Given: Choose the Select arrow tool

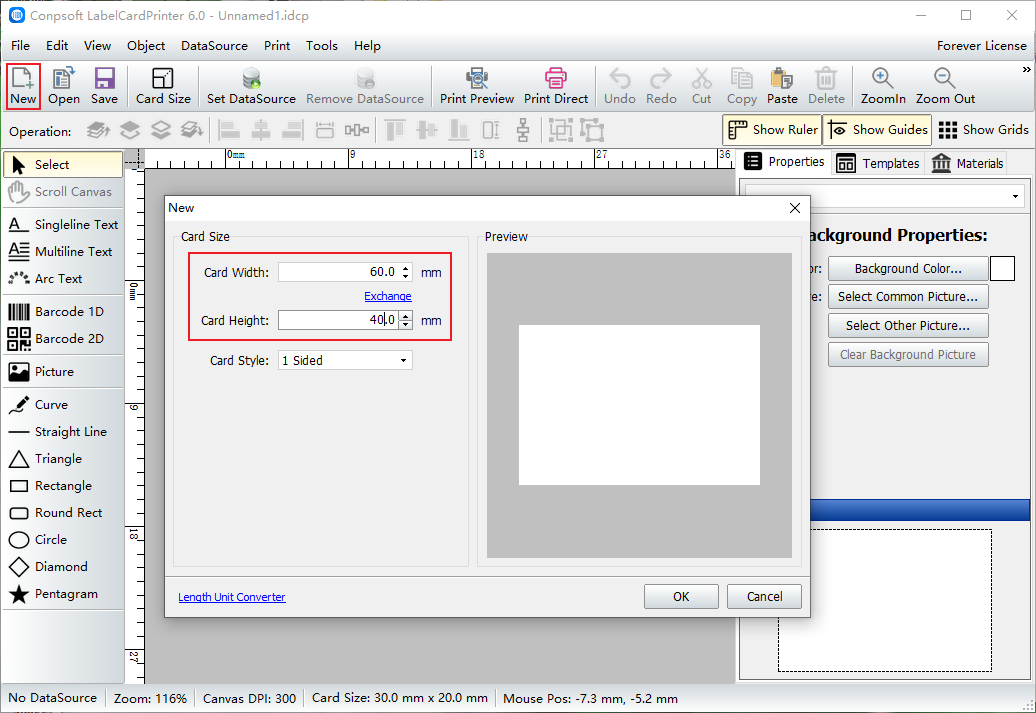Looking at the screenshot, I should tap(63, 165).
